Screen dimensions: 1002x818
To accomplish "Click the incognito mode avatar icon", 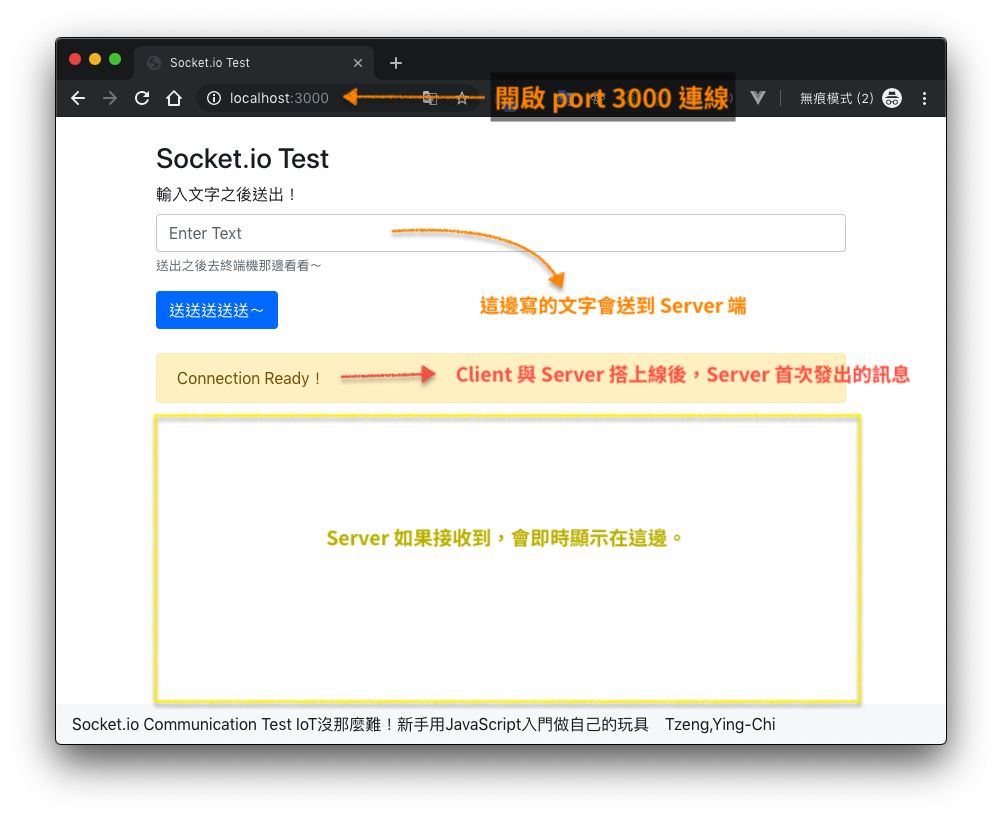I will click(x=892, y=98).
